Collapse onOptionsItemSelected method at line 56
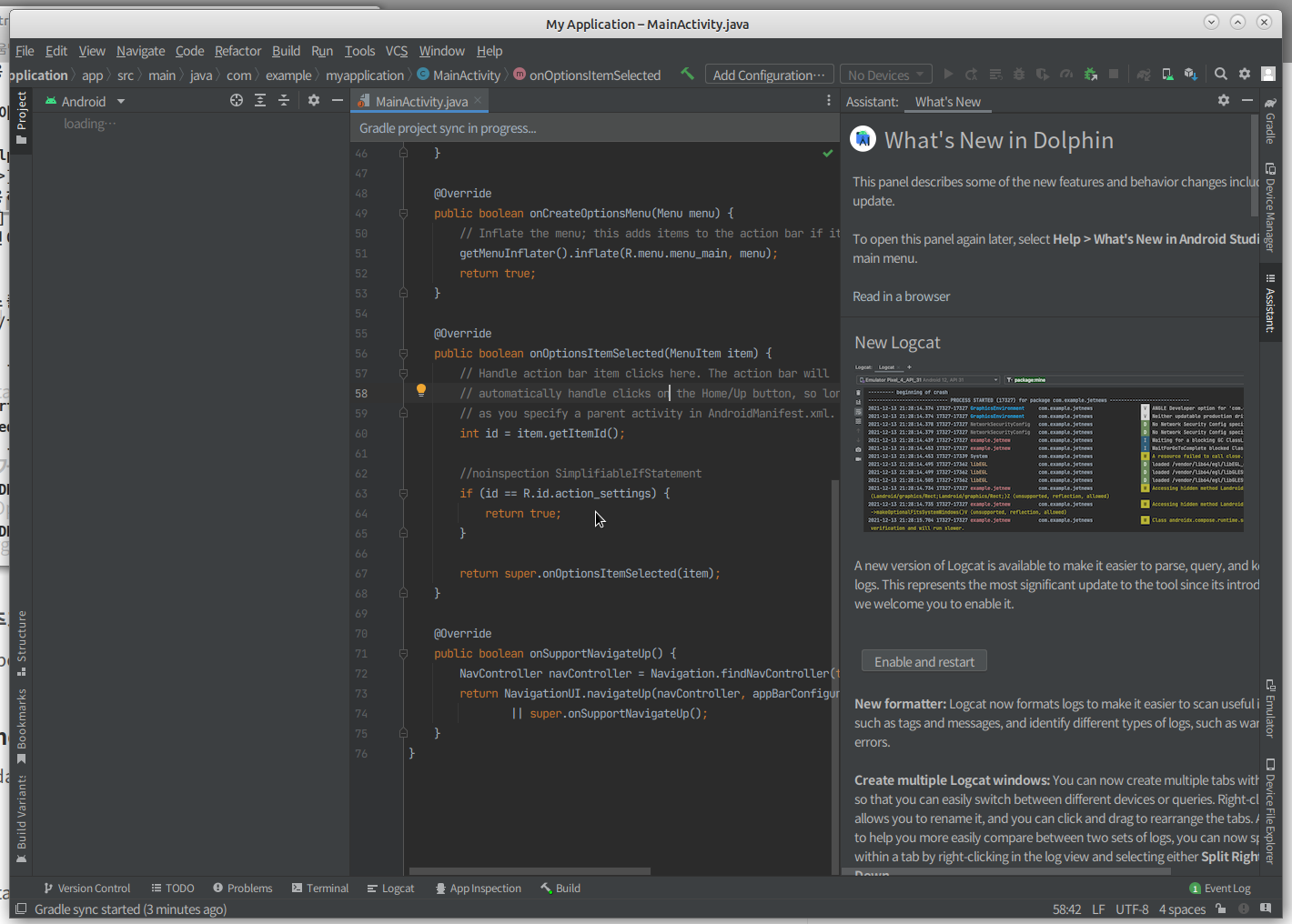 coord(403,354)
